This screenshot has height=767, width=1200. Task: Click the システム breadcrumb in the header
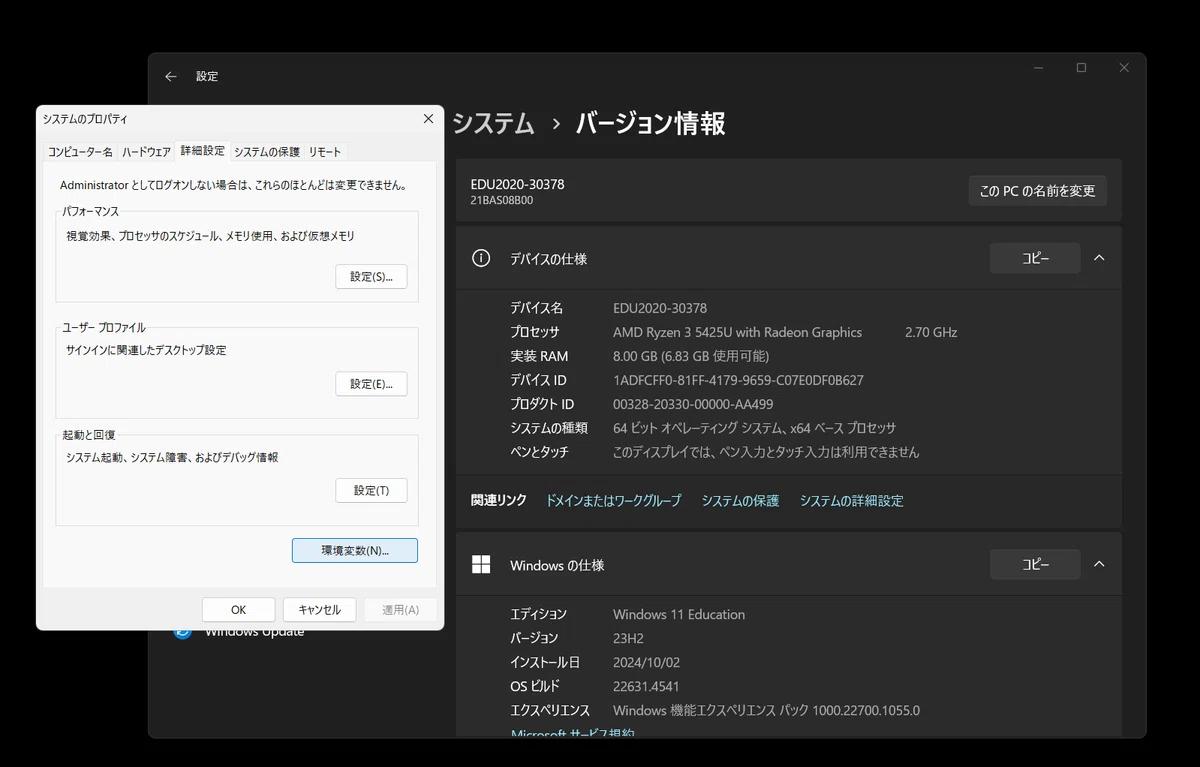click(x=493, y=124)
